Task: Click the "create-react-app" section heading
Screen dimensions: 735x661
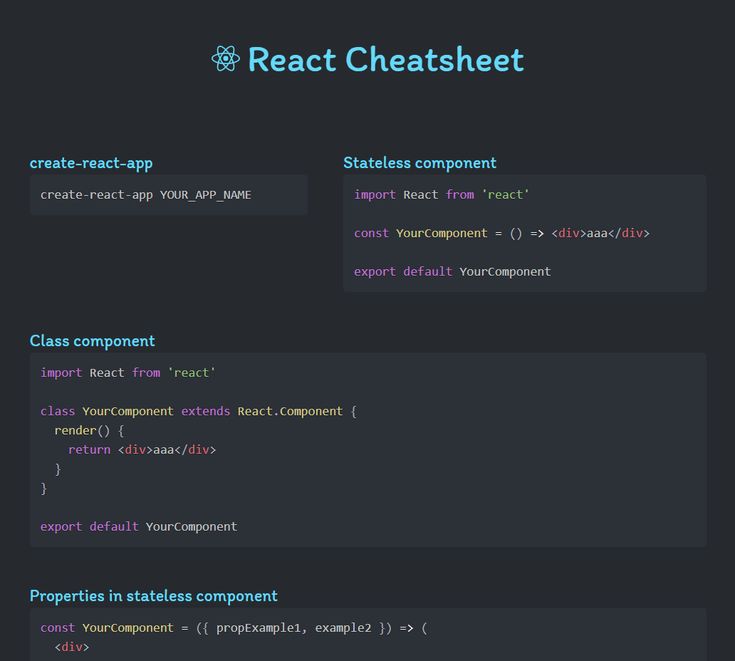Action: [x=91, y=163]
